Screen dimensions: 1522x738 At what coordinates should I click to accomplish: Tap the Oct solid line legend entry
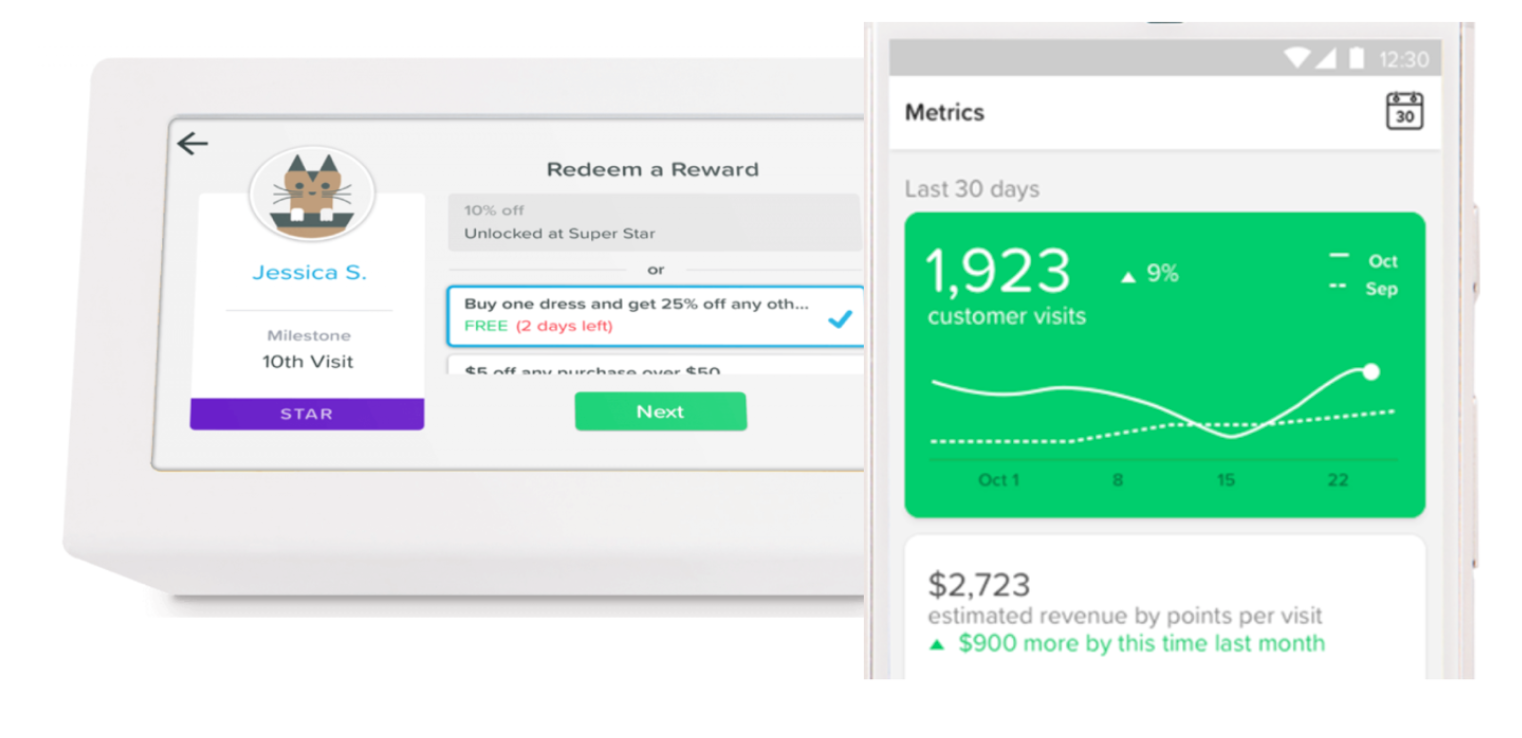pos(1363,260)
